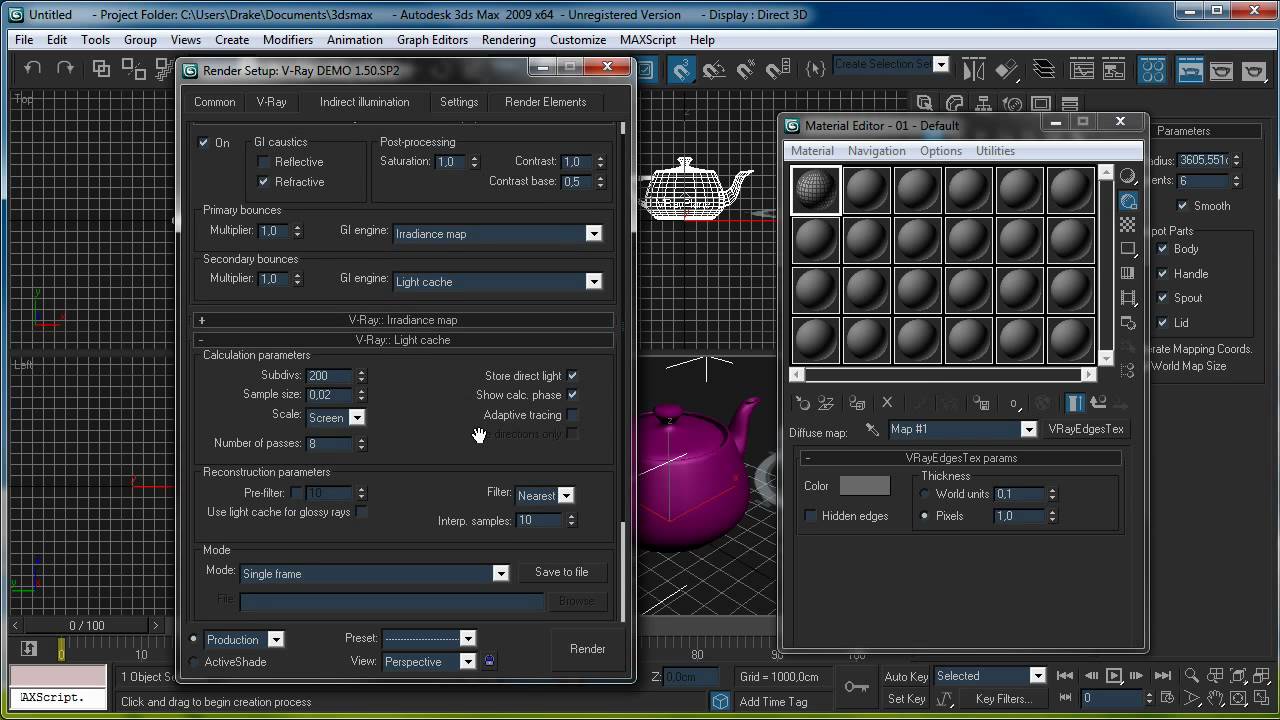Open Material Editor Utilities menu
Viewport: 1280px width, 720px height.
[995, 151]
